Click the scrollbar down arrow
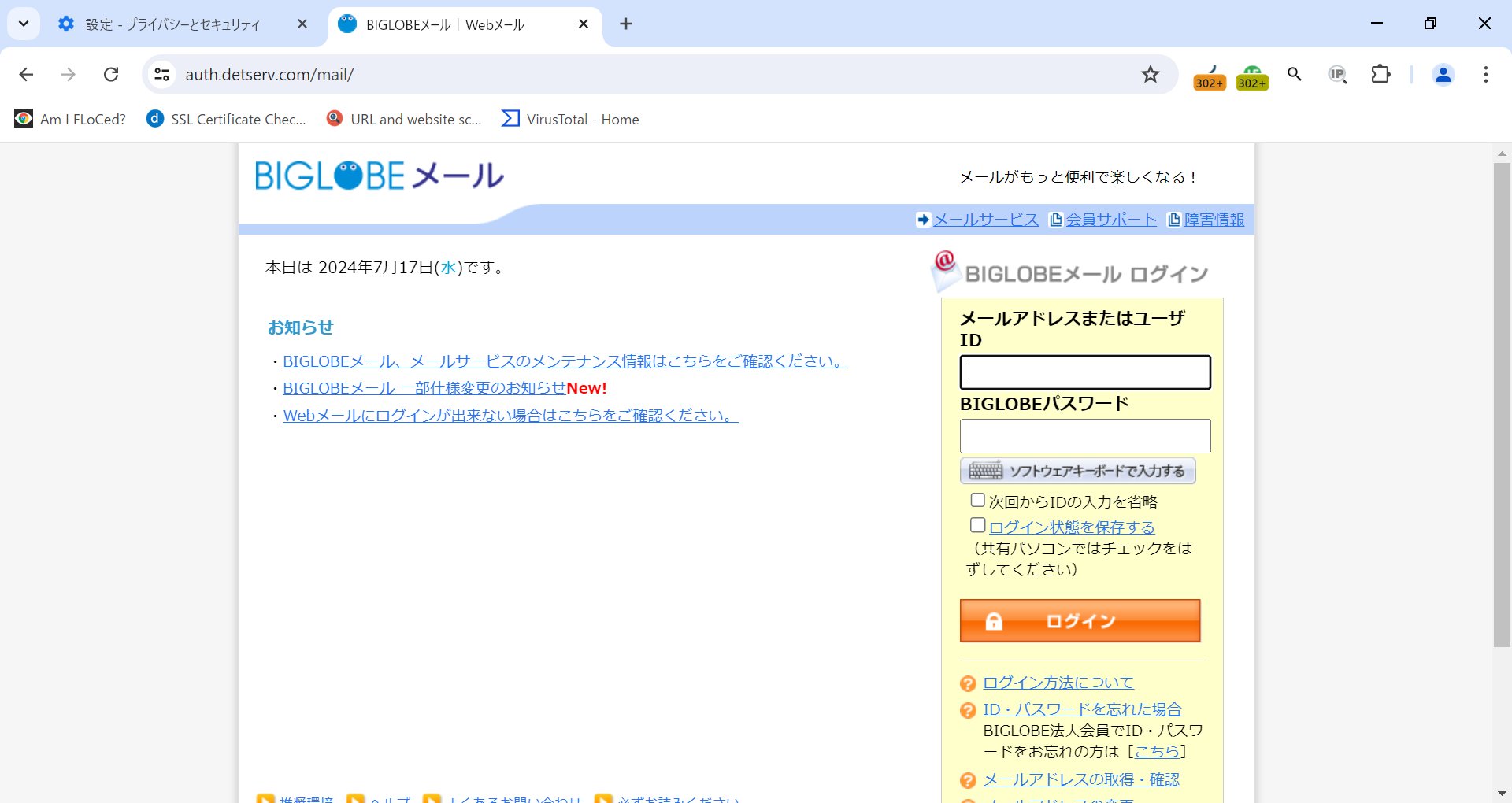 (x=1502, y=794)
